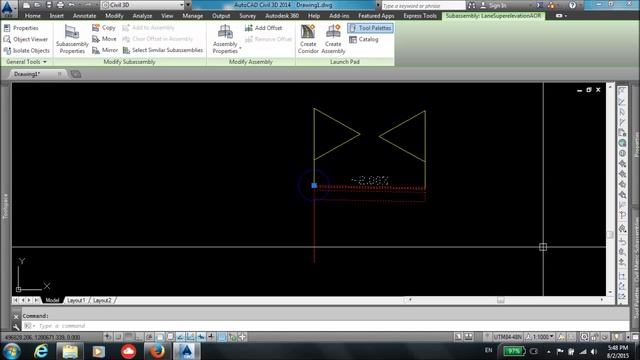Click the horizontal scrollbar thumb
Viewport: 640px width, 360px height.
(x=501, y=300)
